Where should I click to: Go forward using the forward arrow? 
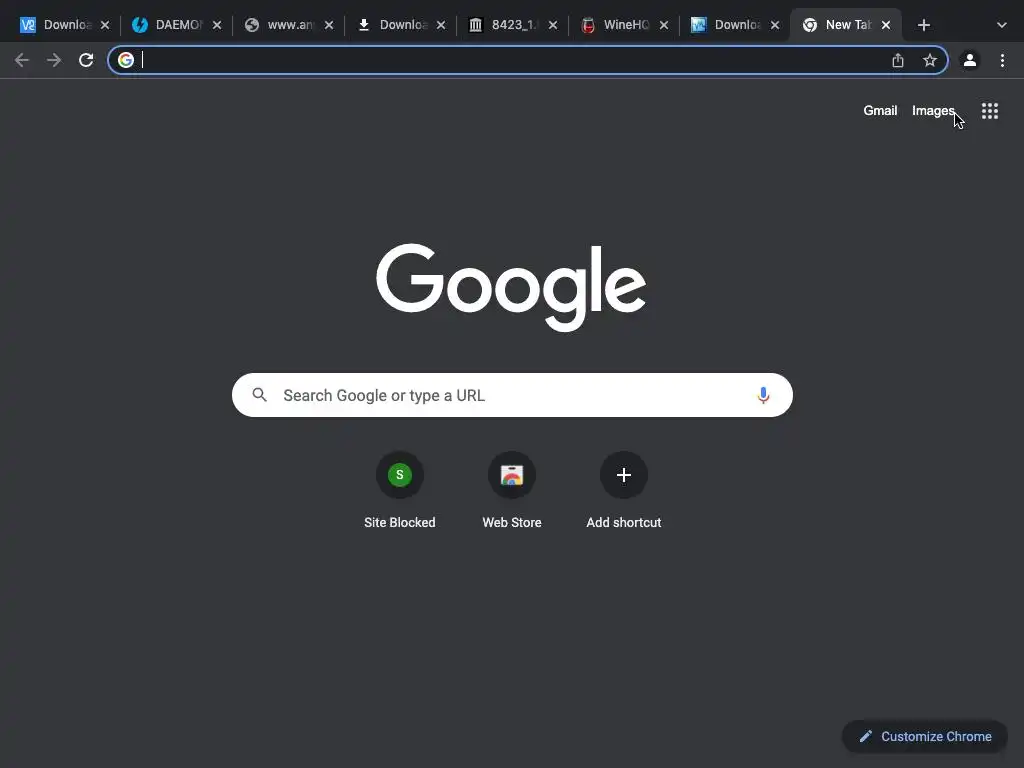coord(54,60)
